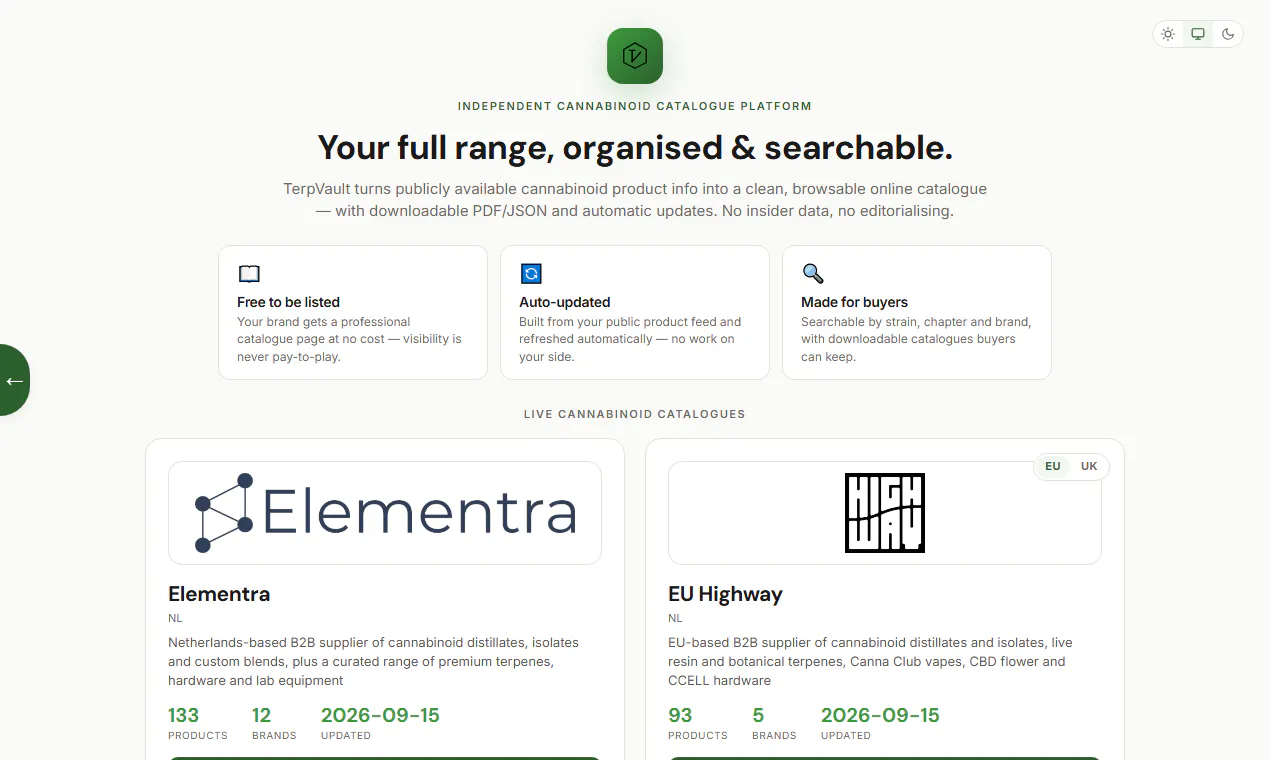Open the EU Highway catalogue title

click(725, 594)
